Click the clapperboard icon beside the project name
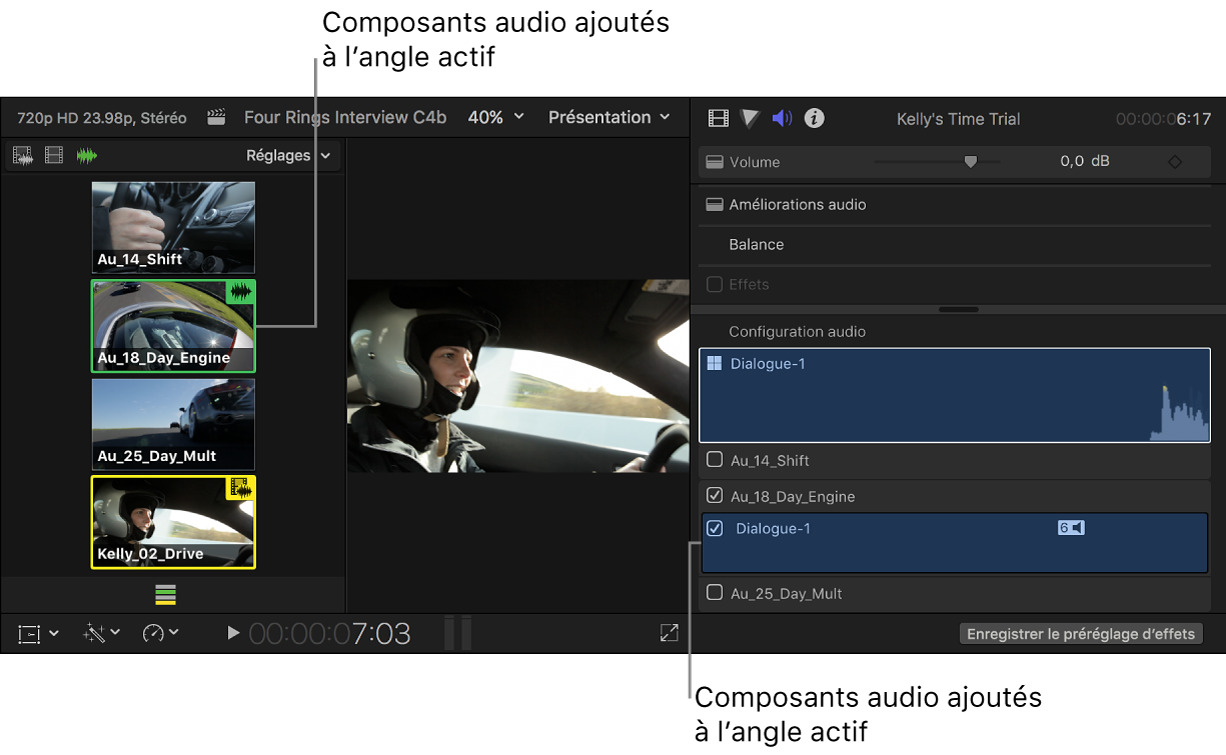The height and width of the screenshot is (755, 1226). coord(216,116)
